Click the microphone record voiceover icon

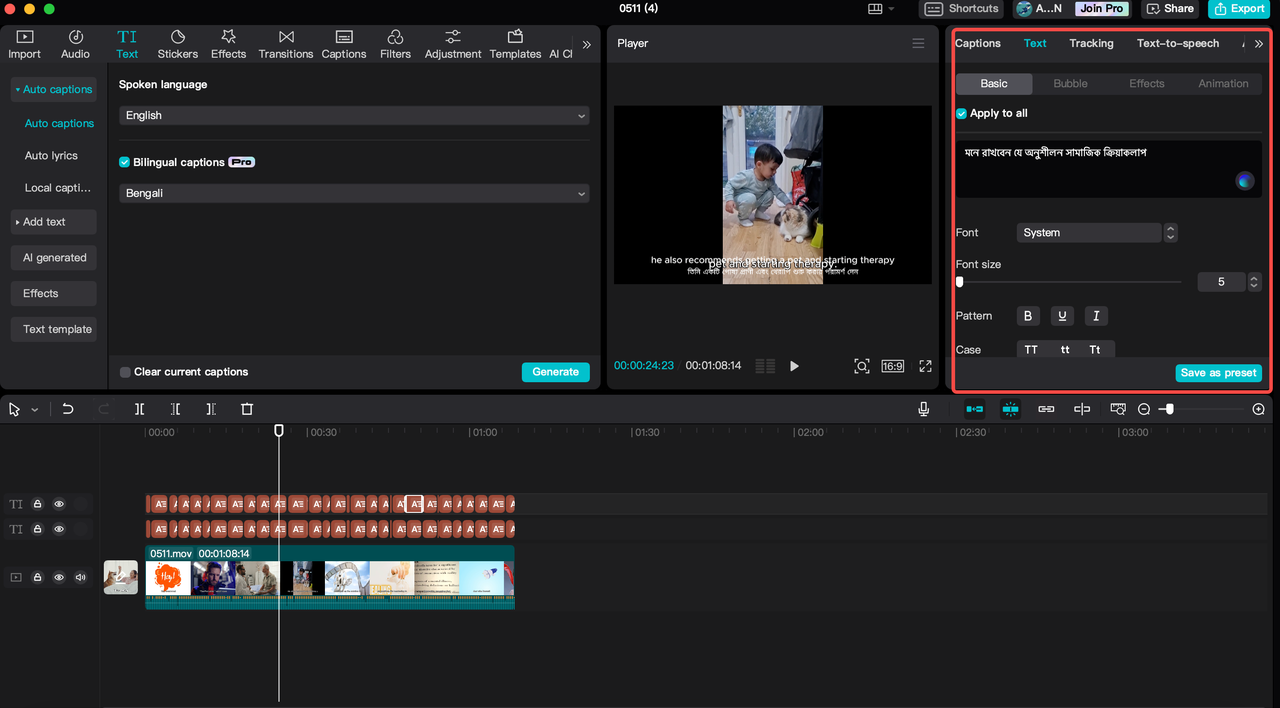[x=924, y=409]
